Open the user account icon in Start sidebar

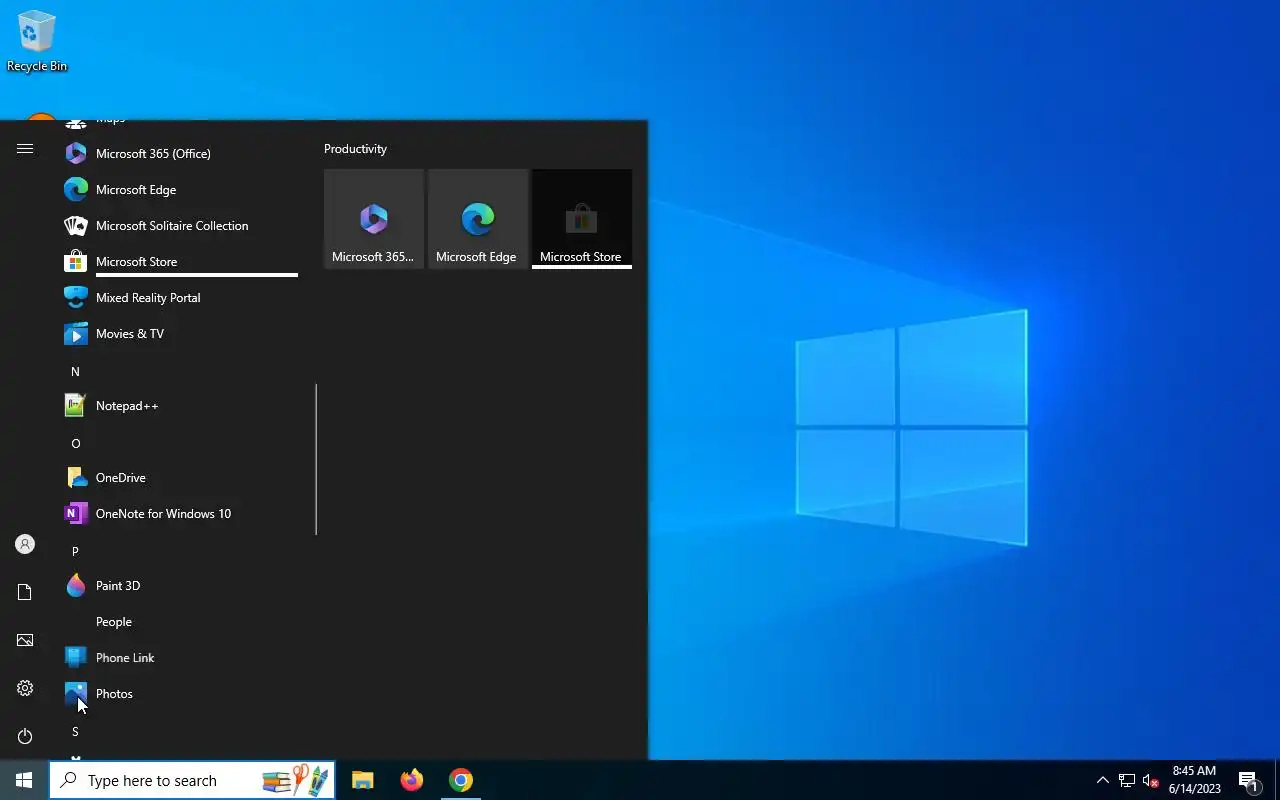tap(25, 544)
